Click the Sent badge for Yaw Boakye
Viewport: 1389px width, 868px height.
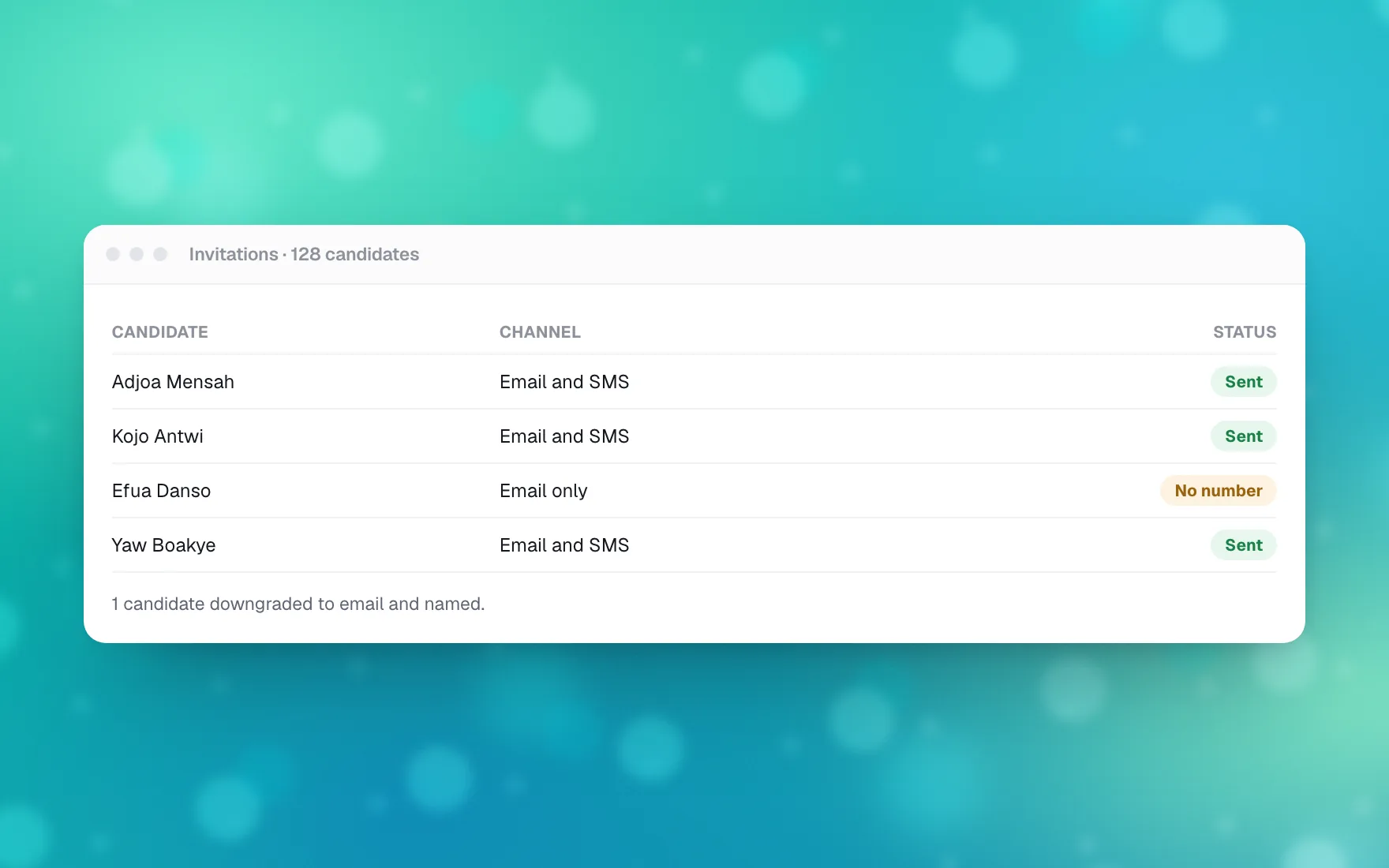click(1244, 545)
